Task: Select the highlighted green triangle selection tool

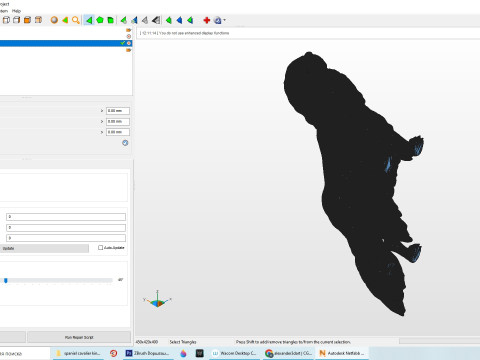Action: [x=89, y=20]
